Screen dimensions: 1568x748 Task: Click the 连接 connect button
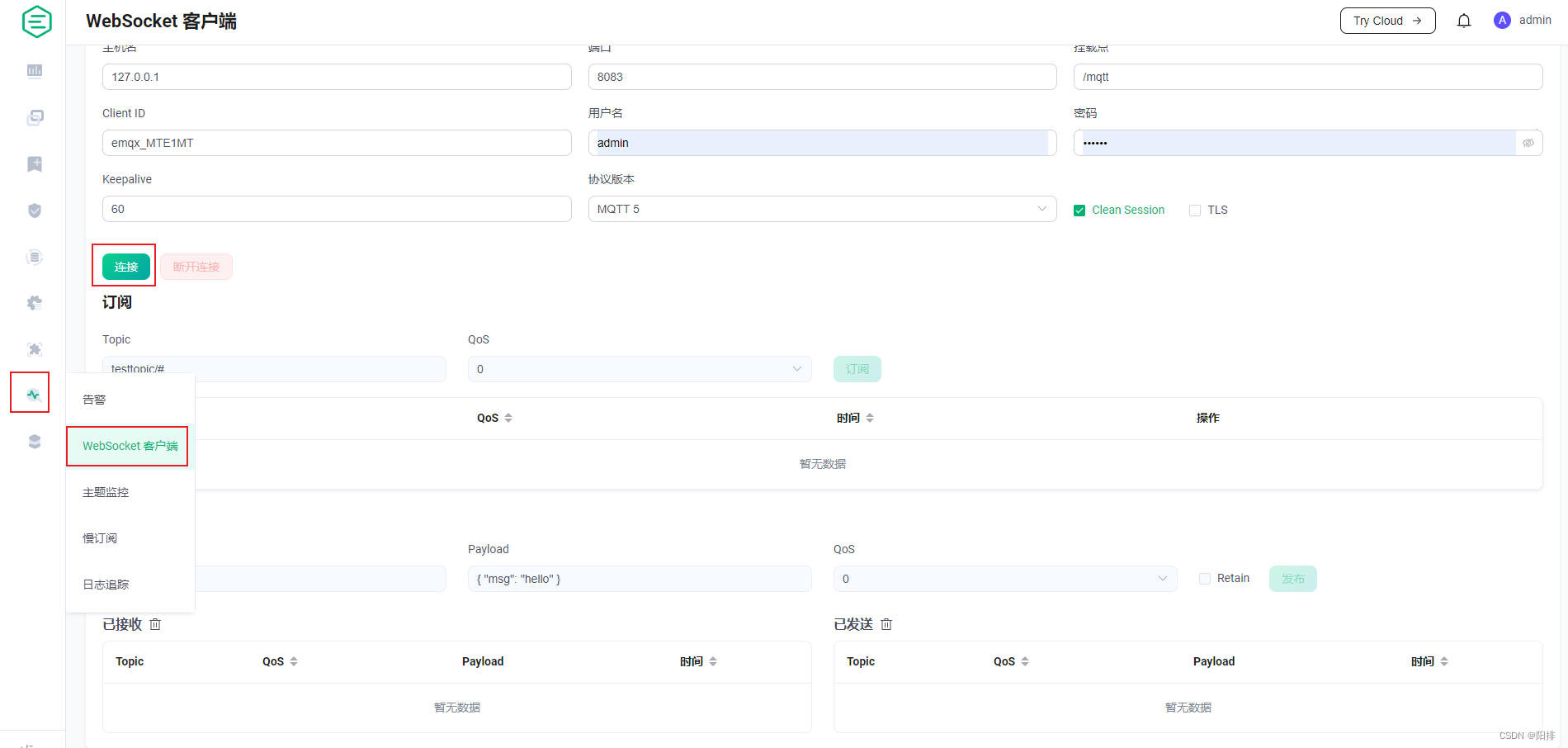pyautogui.click(x=126, y=267)
